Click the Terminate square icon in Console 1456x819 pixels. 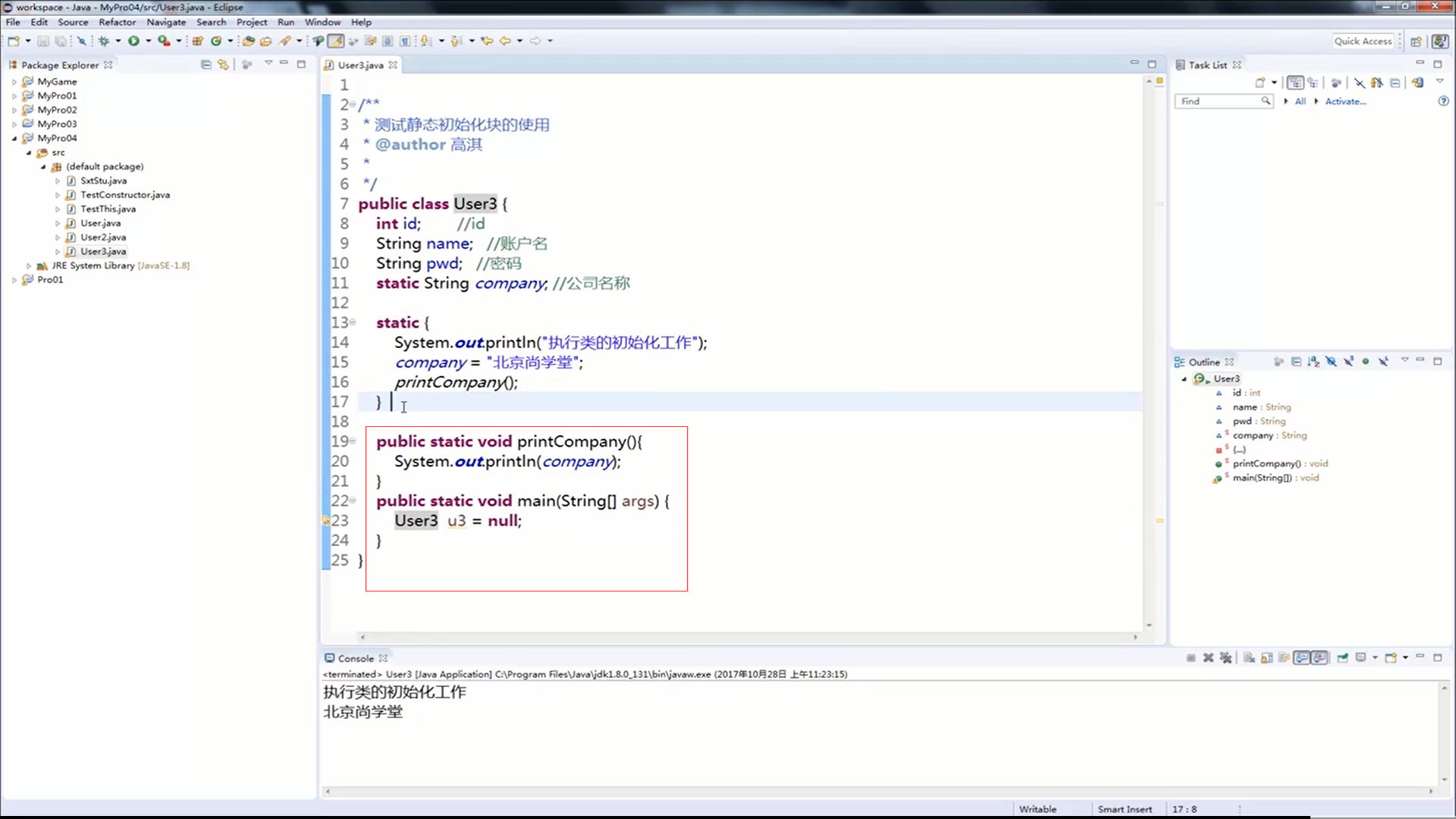[x=1191, y=657]
